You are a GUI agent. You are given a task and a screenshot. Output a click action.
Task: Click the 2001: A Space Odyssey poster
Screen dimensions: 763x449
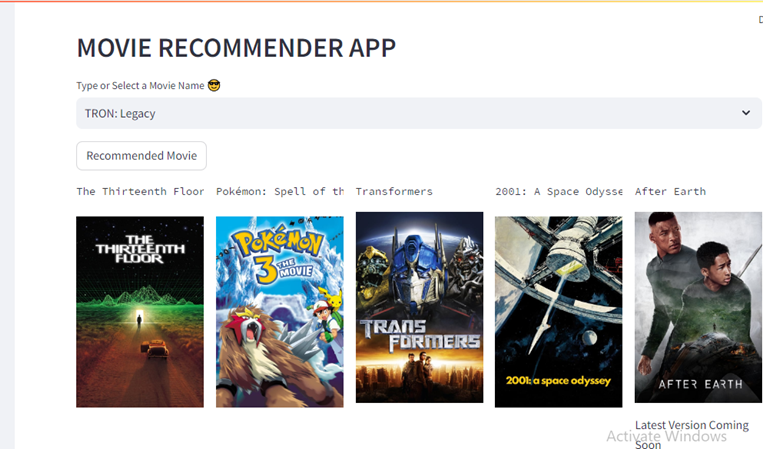pos(559,312)
